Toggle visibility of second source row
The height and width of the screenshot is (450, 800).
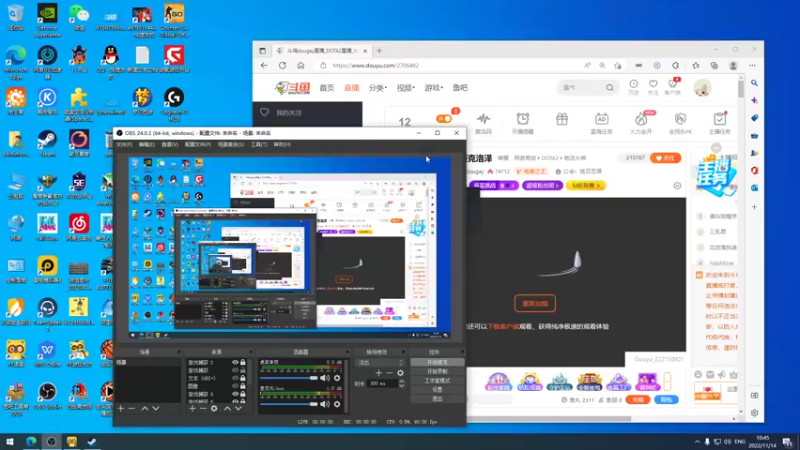click(235, 370)
